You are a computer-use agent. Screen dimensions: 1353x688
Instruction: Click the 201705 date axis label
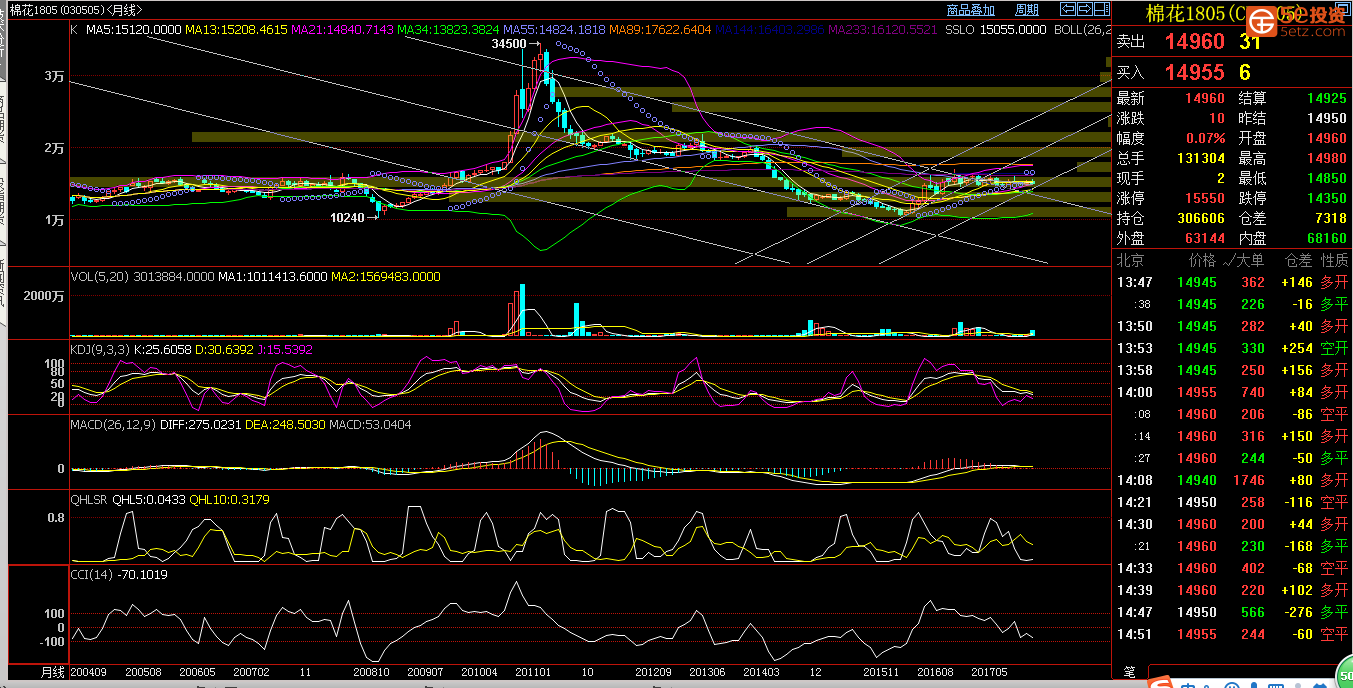988,672
